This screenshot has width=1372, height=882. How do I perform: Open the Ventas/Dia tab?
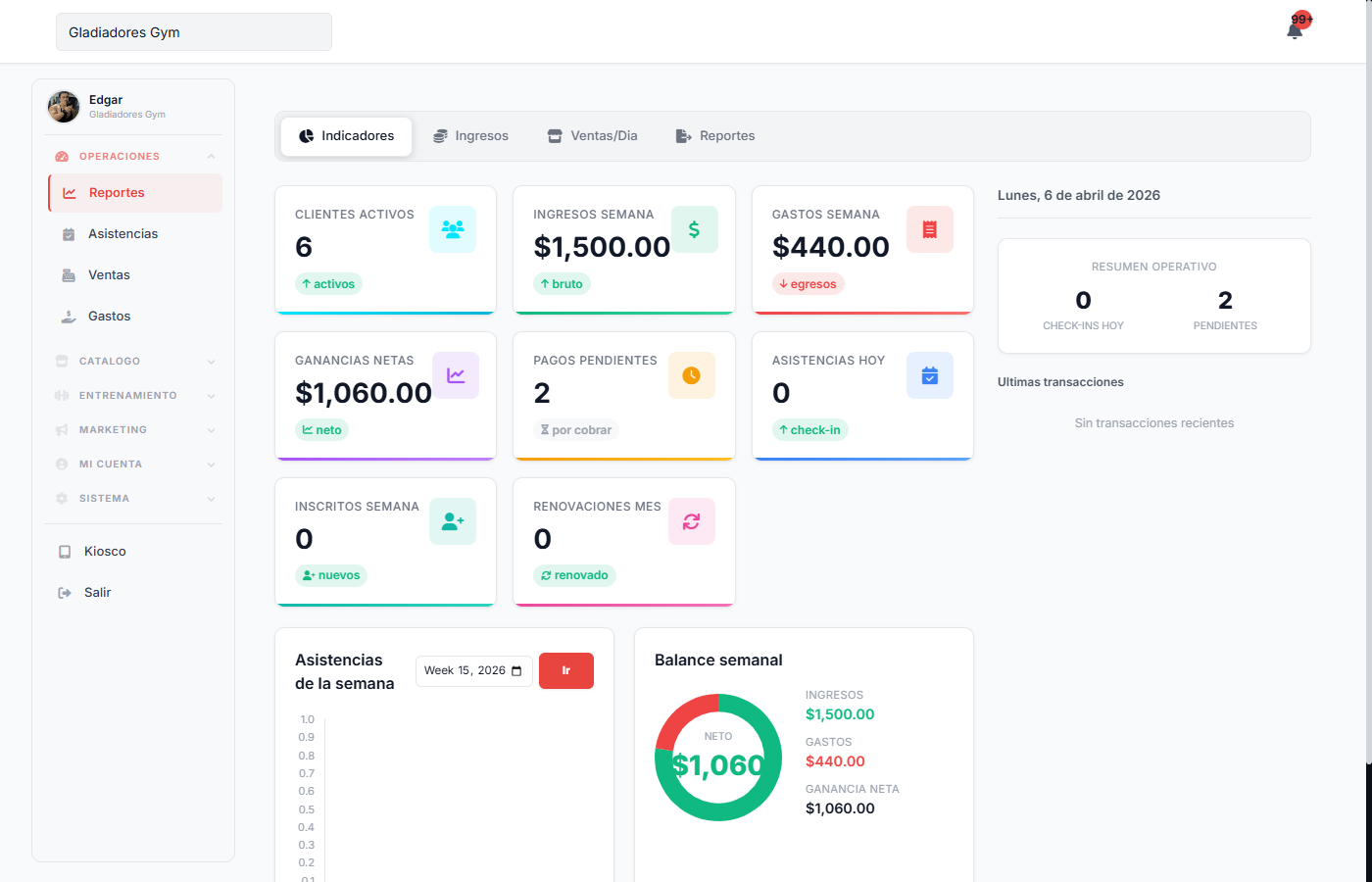(x=592, y=135)
